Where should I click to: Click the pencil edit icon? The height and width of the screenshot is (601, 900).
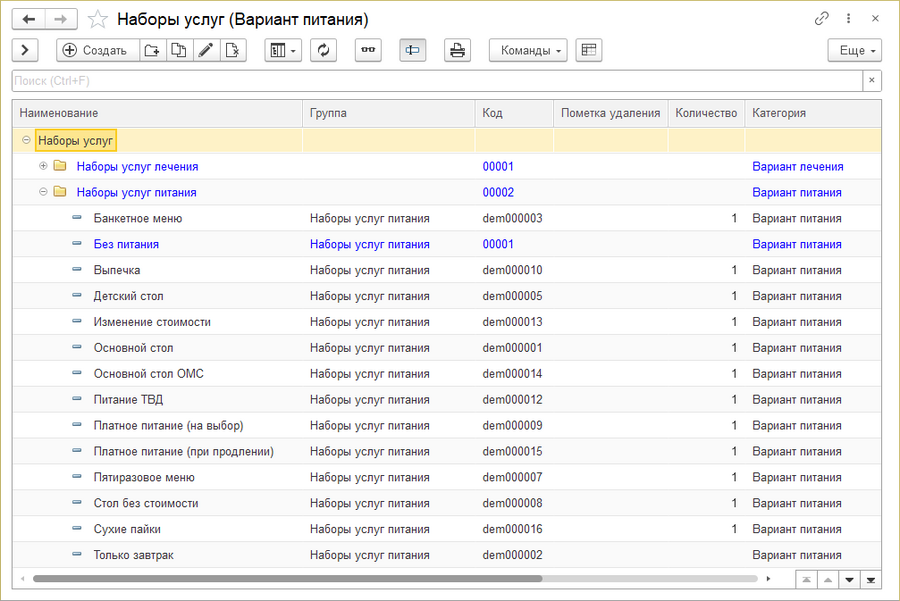[206, 51]
